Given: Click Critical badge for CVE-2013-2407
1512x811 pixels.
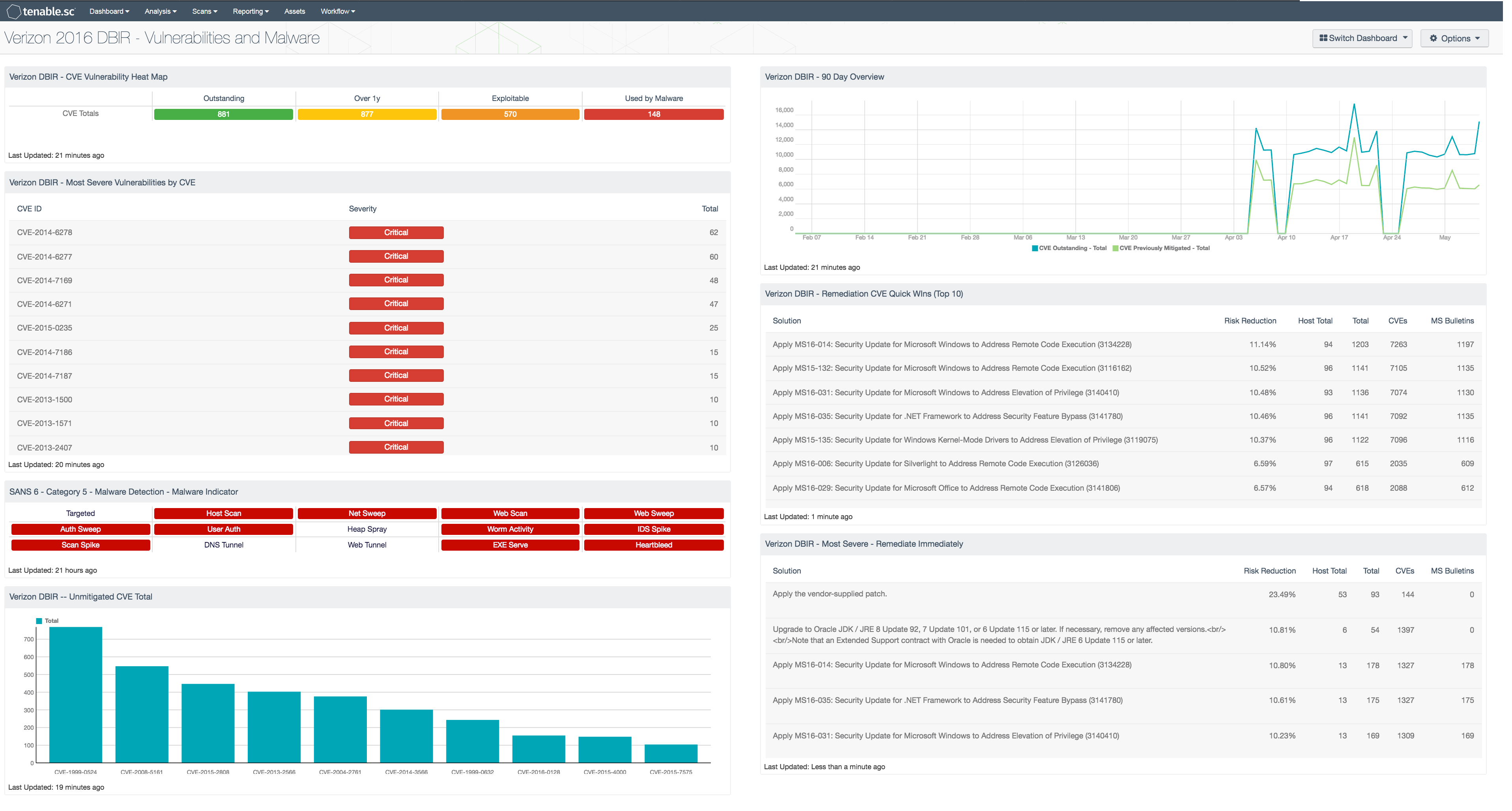Looking at the screenshot, I should coord(396,447).
